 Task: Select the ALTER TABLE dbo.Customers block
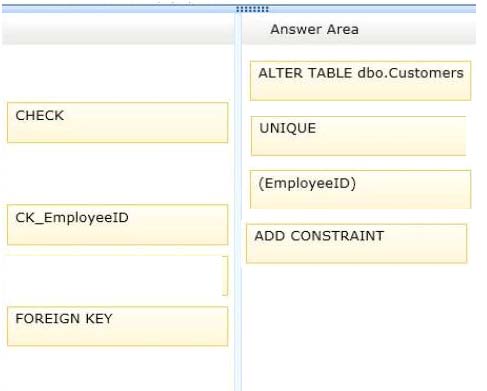tap(360, 81)
